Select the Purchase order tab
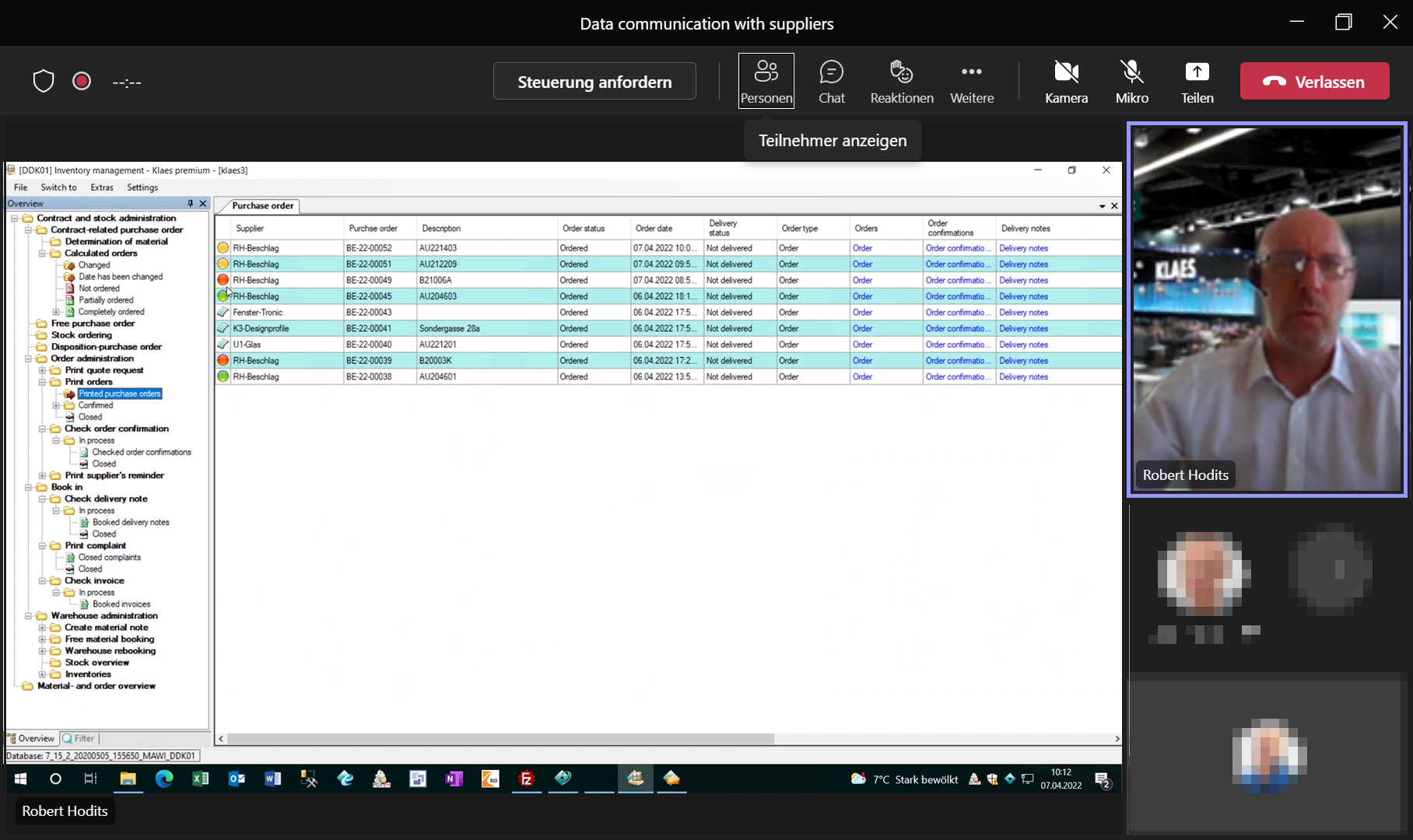Image resolution: width=1413 pixels, height=840 pixels. coord(262,206)
